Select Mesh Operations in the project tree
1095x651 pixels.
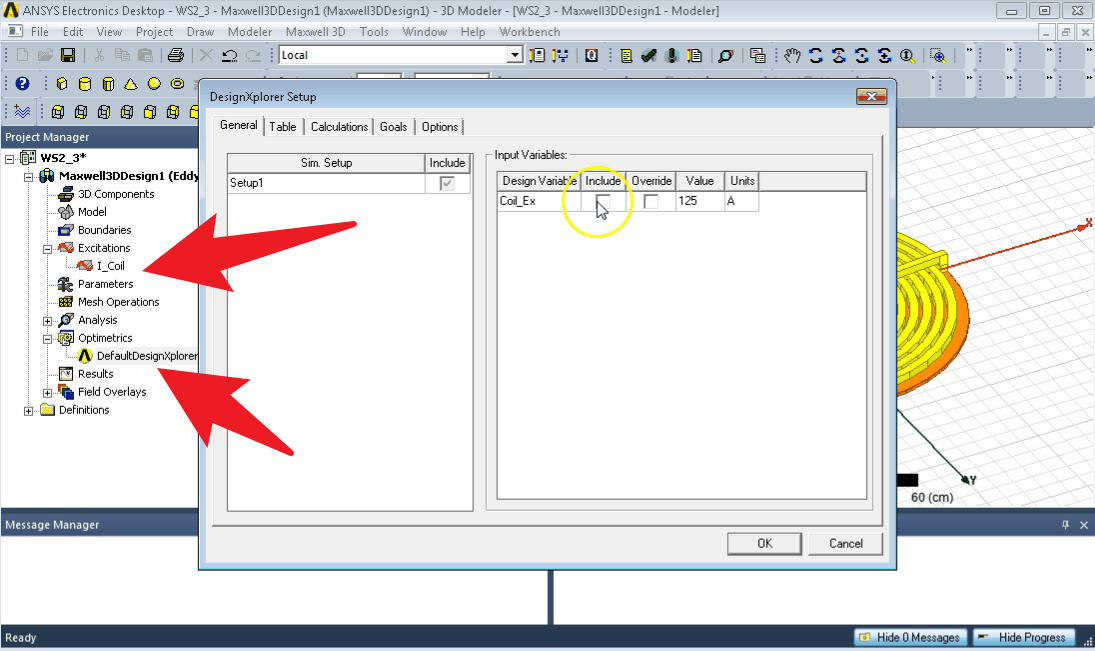(118, 302)
